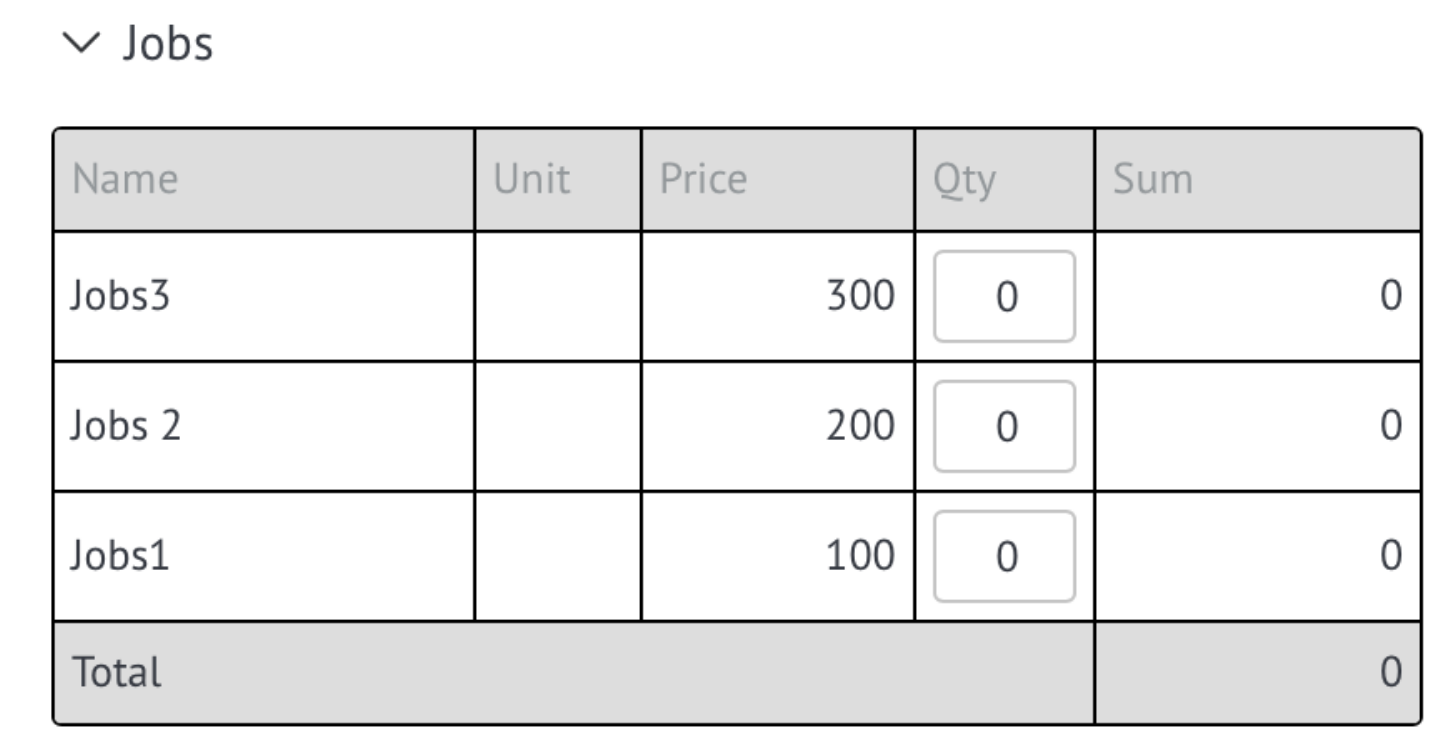Select the Price column header
Screen dimensions: 1446x752
[x=778, y=180]
